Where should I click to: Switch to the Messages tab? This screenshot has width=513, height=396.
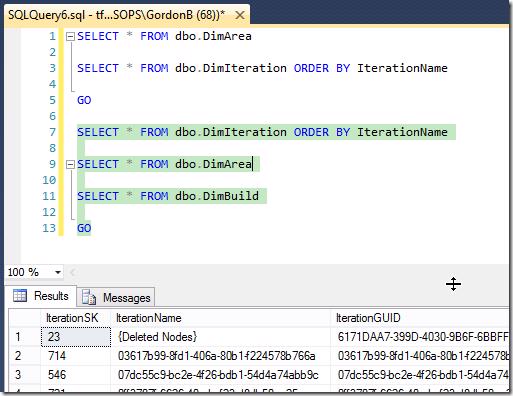coord(116,297)
